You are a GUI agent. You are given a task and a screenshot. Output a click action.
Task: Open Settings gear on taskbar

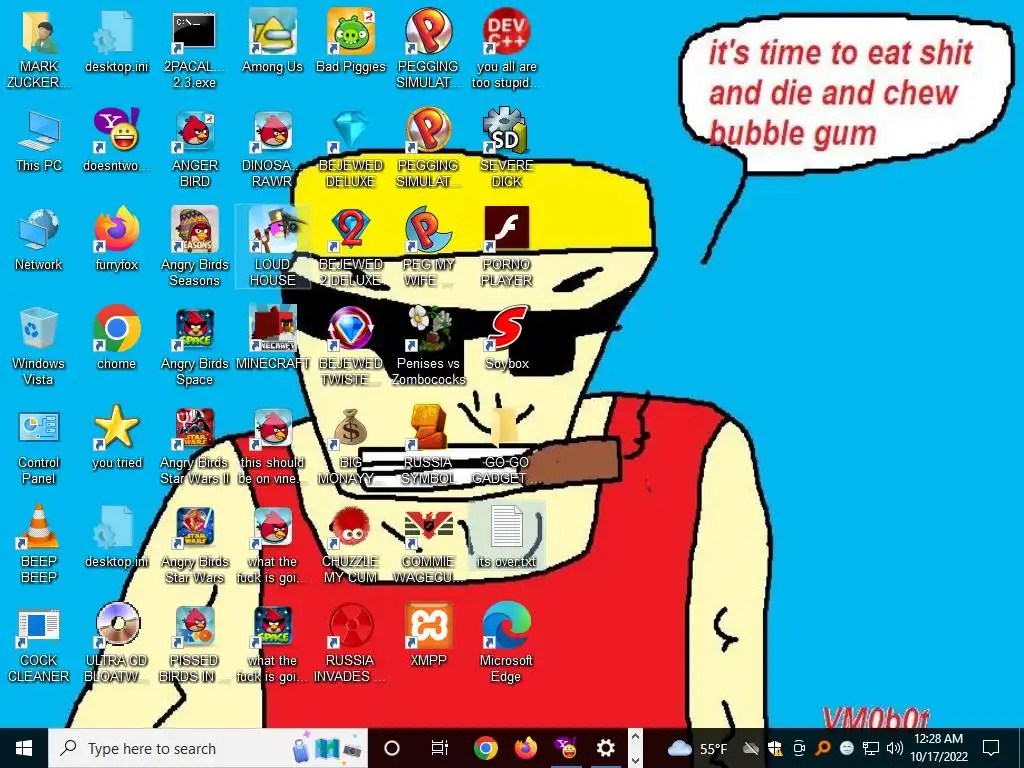coord(605,748)
